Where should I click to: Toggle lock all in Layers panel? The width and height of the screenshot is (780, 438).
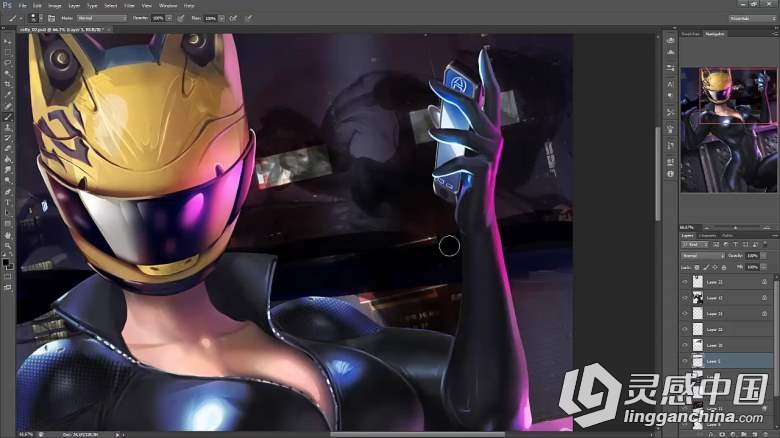tap(724, 267)
